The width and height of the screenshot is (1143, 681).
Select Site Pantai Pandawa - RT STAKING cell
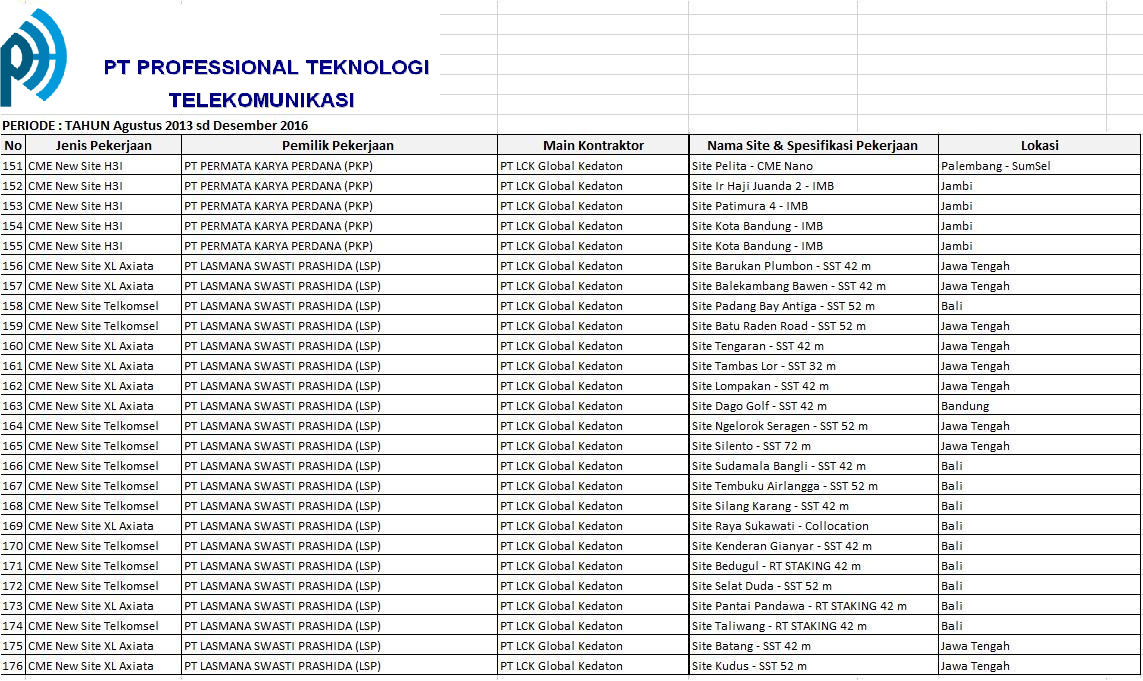799,606
